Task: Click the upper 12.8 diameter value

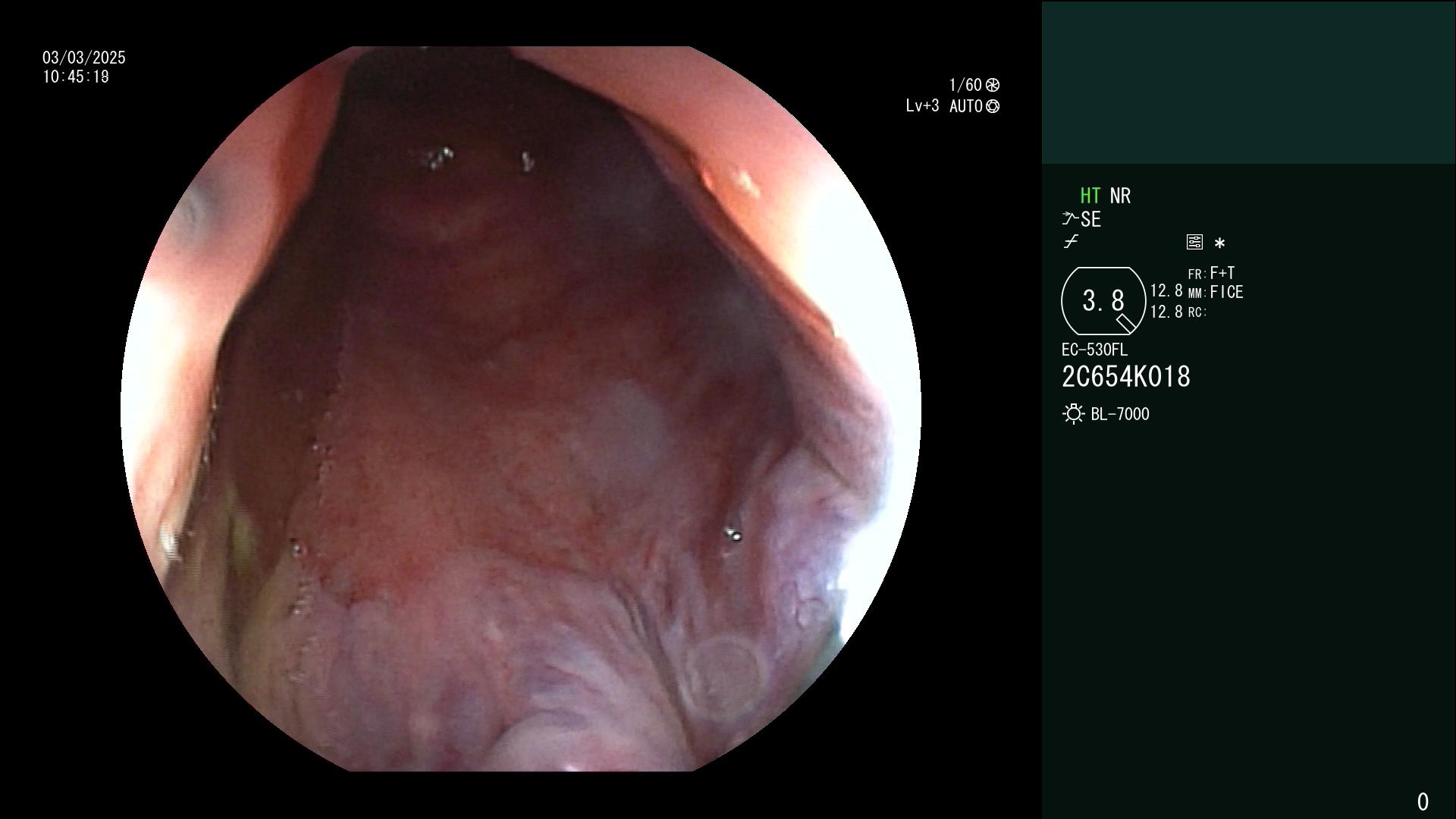Action: [x=1166, y=290]
